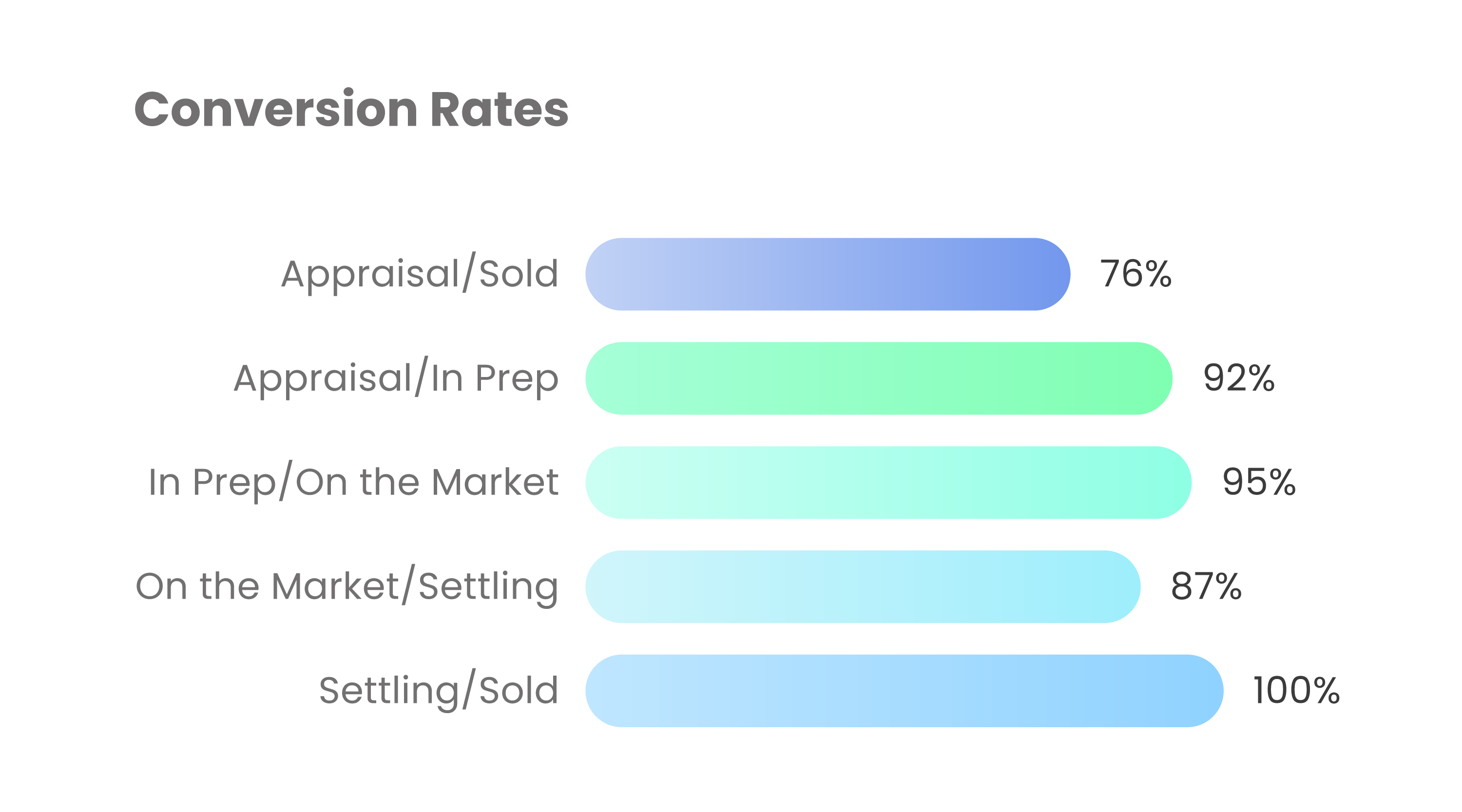The image size is (1462, 812).
Task: Click the green Appraisal/In Prep bar
Action: point(879,378)
